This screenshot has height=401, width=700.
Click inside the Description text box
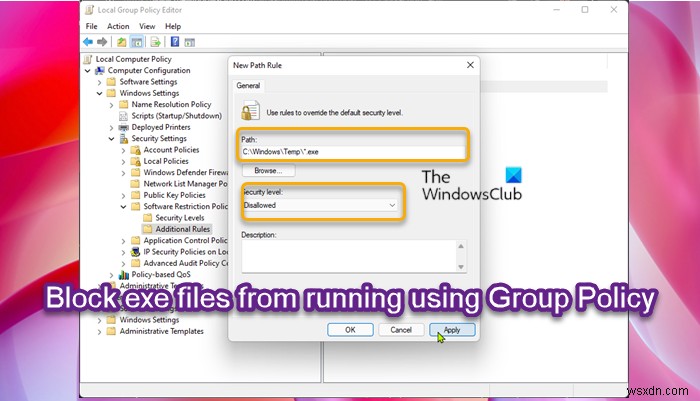tap(349, 256)
